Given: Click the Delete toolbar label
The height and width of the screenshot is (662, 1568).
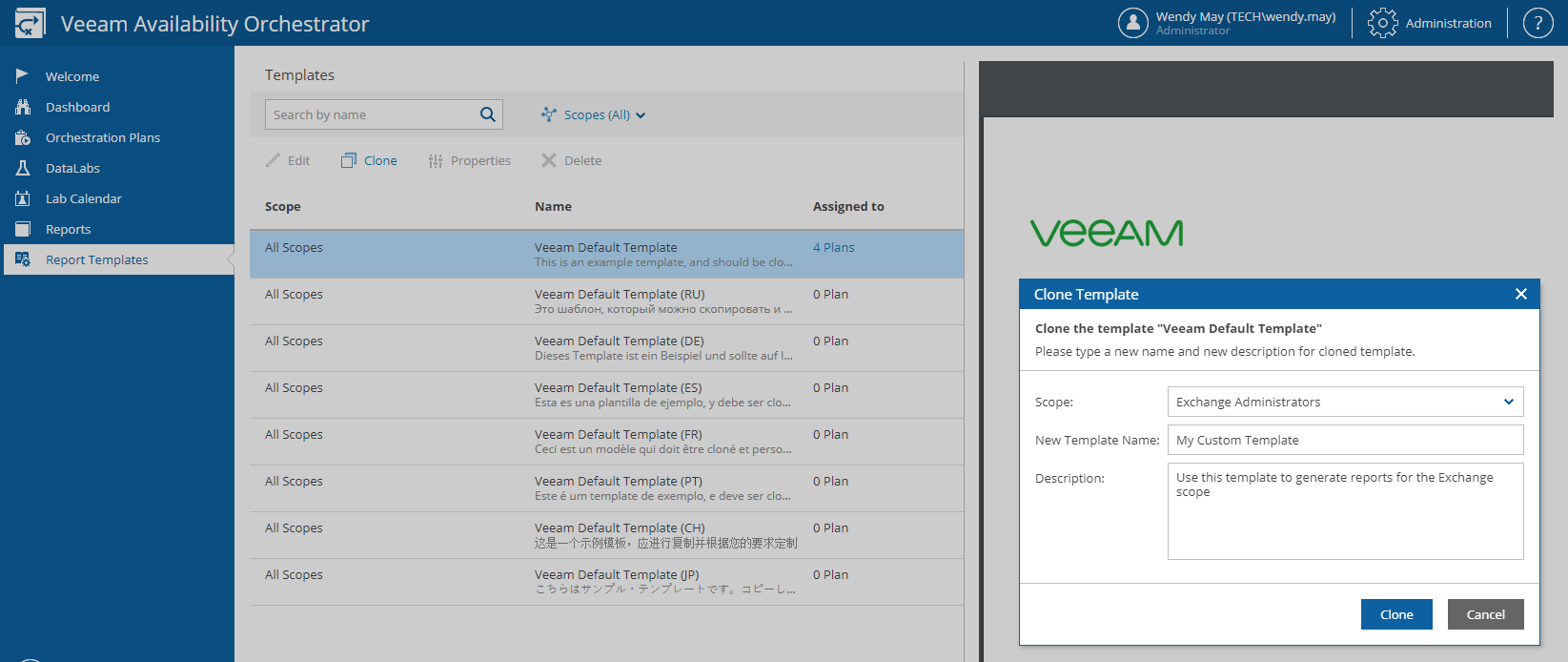Looking at the screenshot, I should [582, 160].
